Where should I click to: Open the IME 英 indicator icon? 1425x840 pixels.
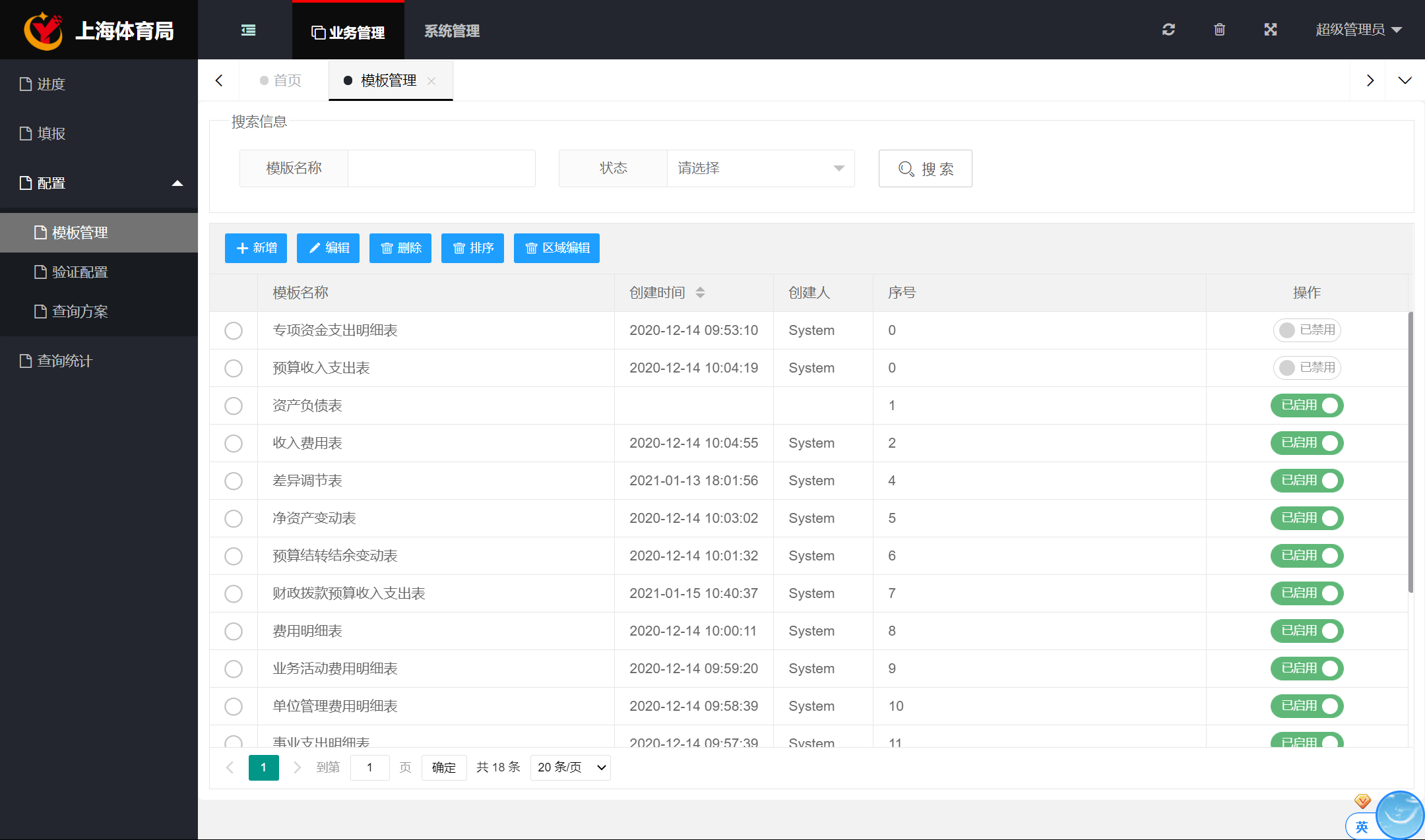tap(1362, 827)
